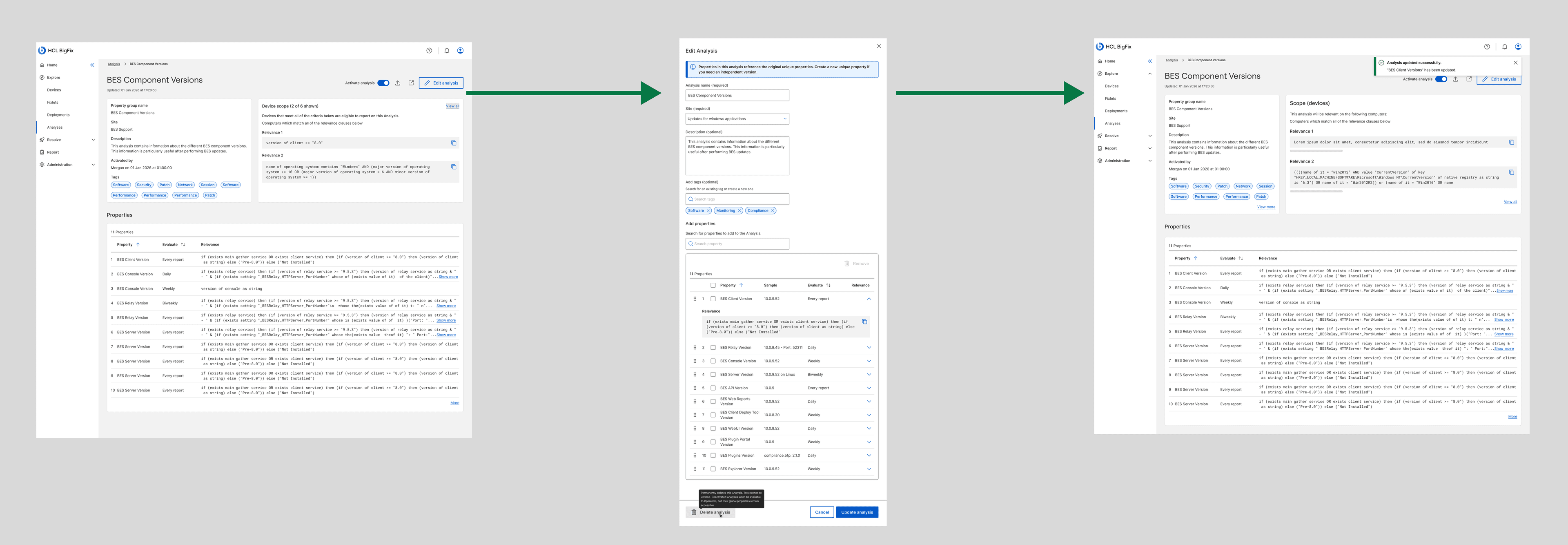The width and height of the screenshot is (1568, 545).
Task: Toggle Activate analysis switch in left screen
Action: tap(383, 83)
